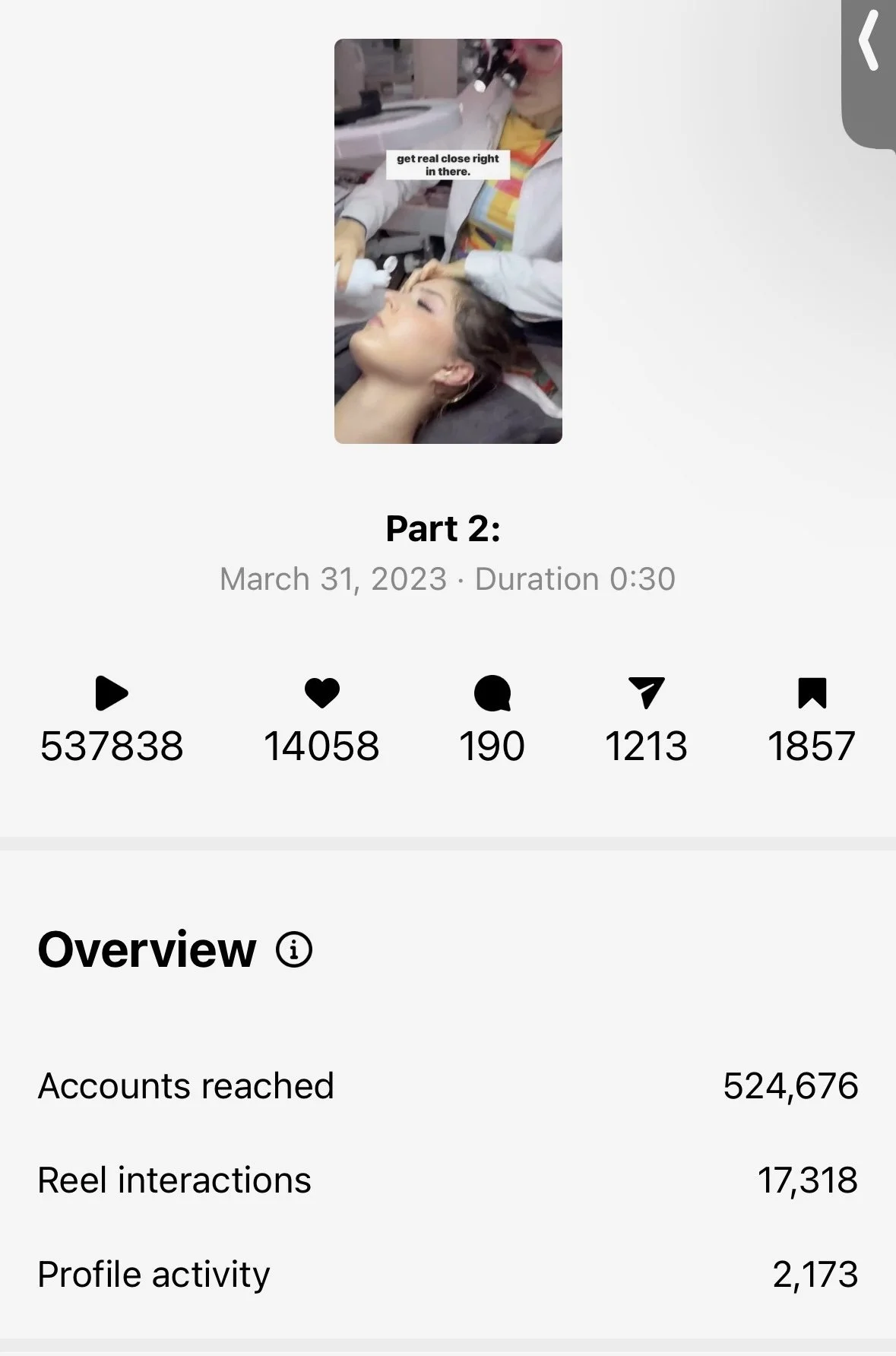Tap the shares paper-plane icon
This screenshot has width=896, height=1356.
tap(647, 692)
